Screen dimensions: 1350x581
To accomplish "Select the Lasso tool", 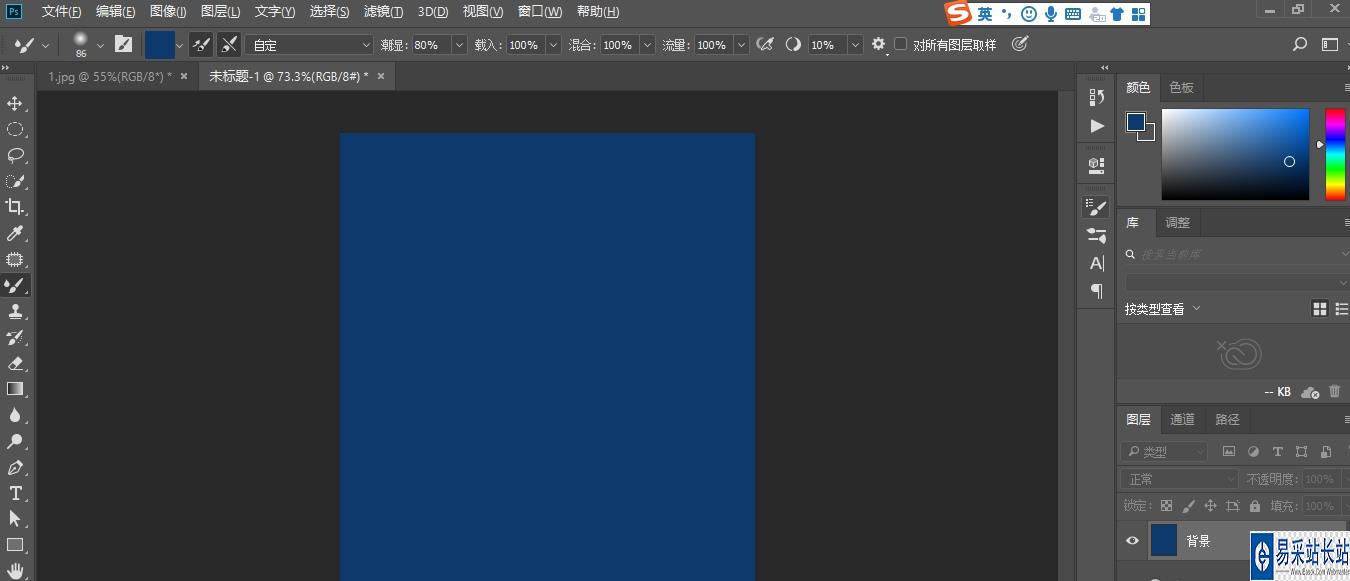I will (x=15, y=155).
